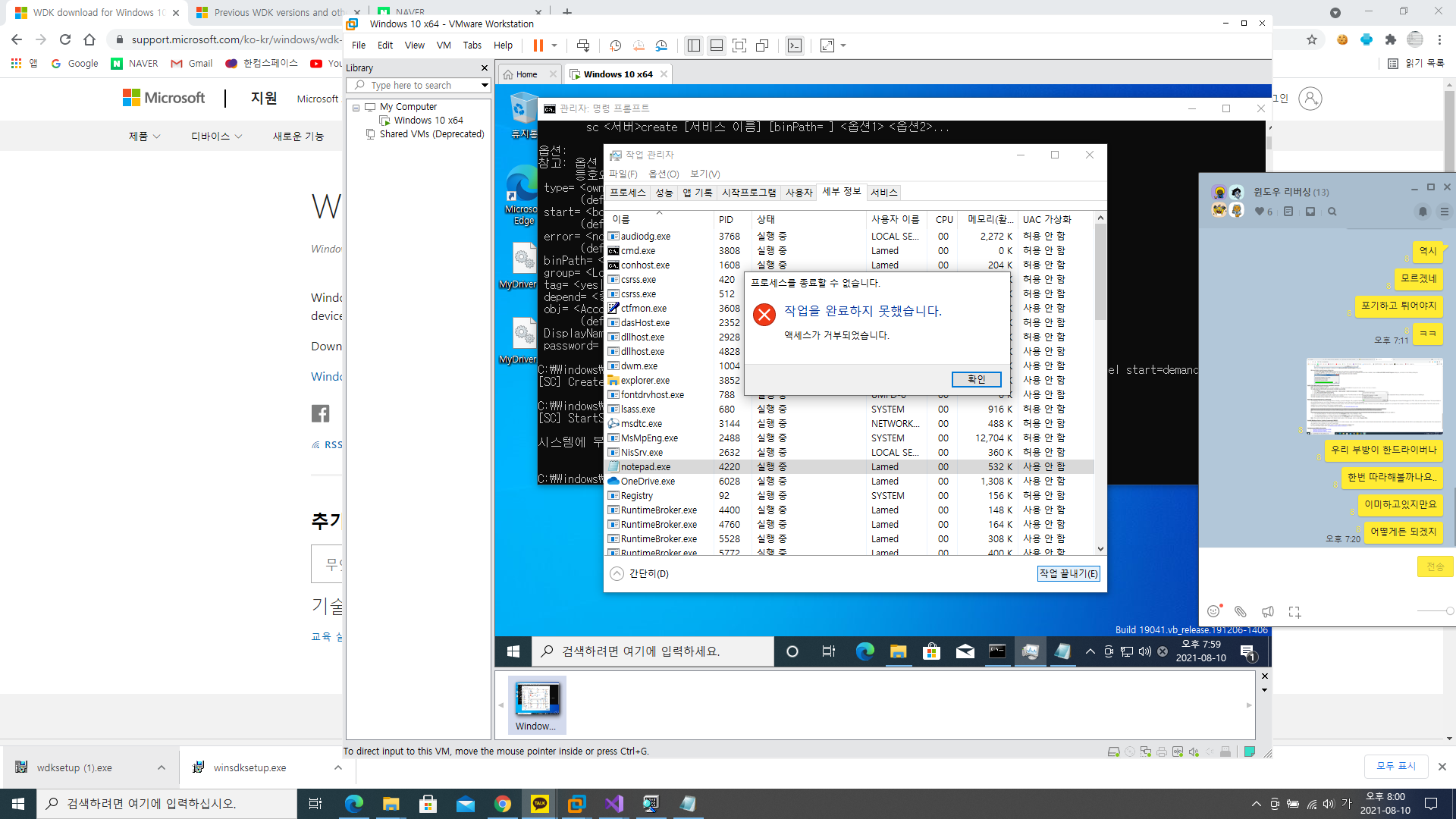The image size is (1456, 819).
Task: Click the KakaoTalk emoticon icon
Action: [x=1213, y=611]
